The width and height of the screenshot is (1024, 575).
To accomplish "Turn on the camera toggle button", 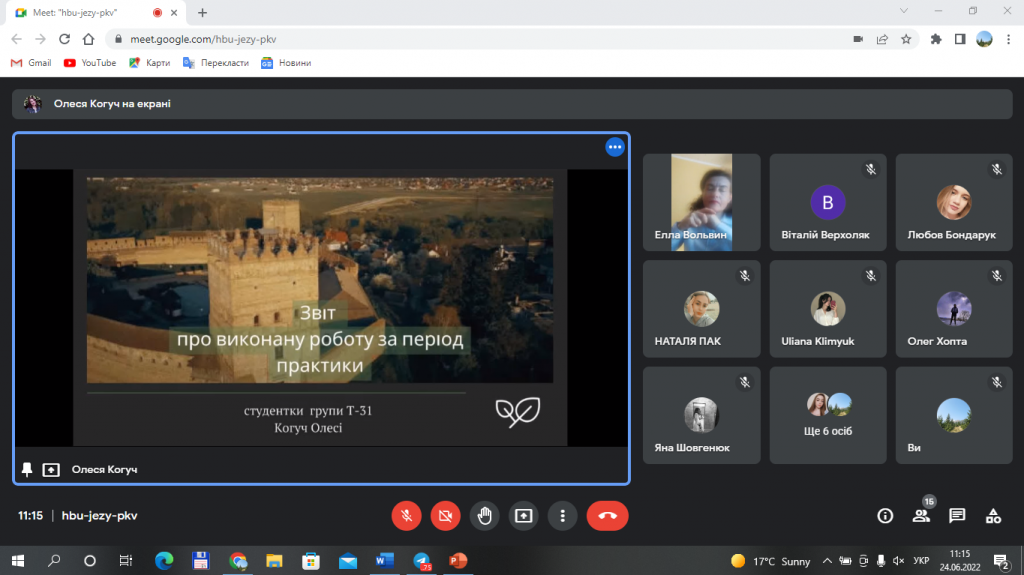I will [445, 516].
